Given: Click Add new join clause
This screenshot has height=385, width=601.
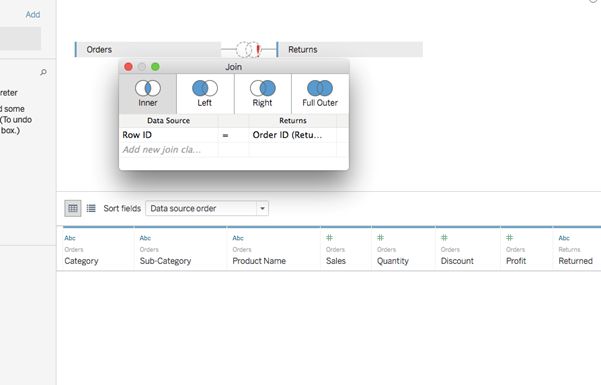Looking at the screenshot, I should pos(161,150).
